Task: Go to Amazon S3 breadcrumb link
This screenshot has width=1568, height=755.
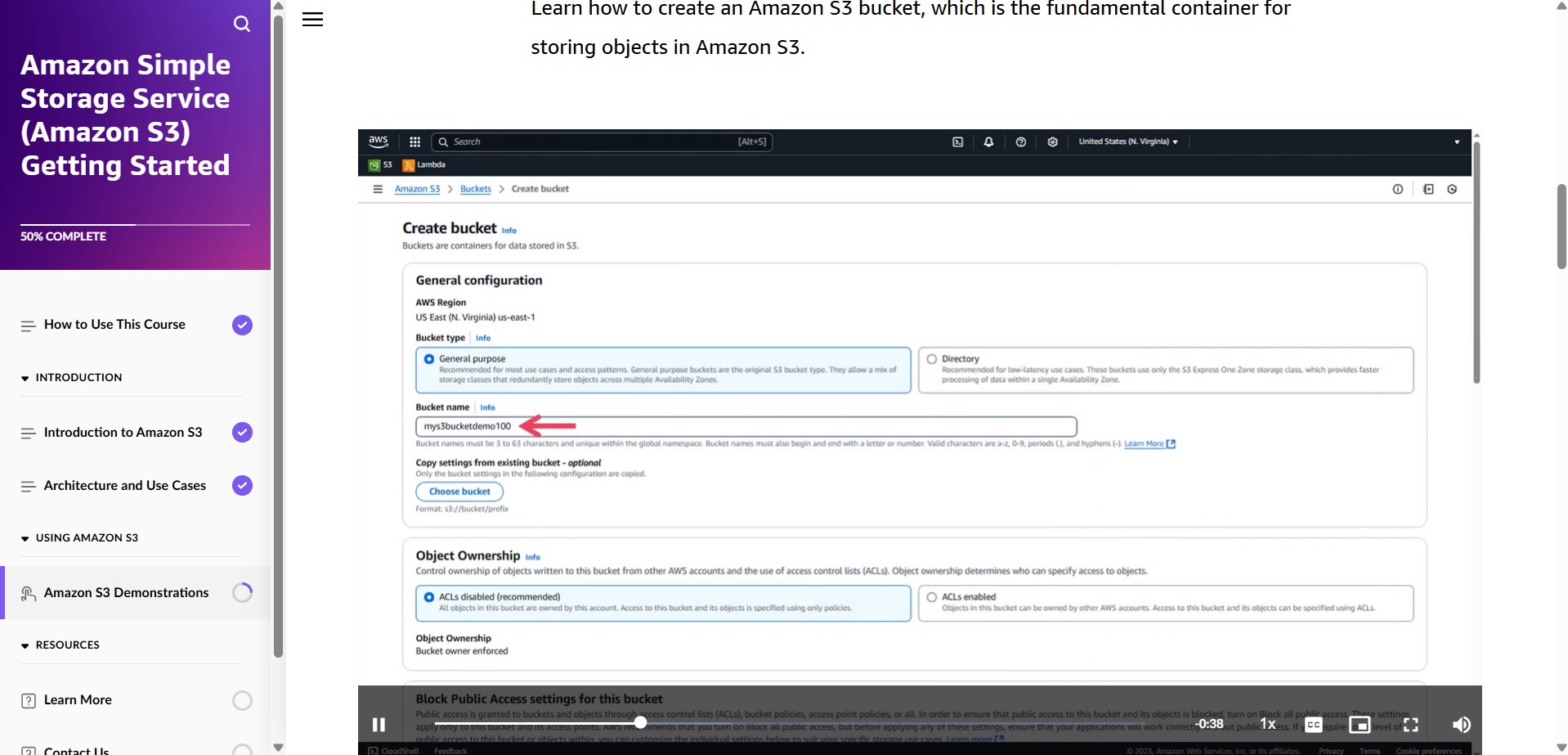Action: 417,189
